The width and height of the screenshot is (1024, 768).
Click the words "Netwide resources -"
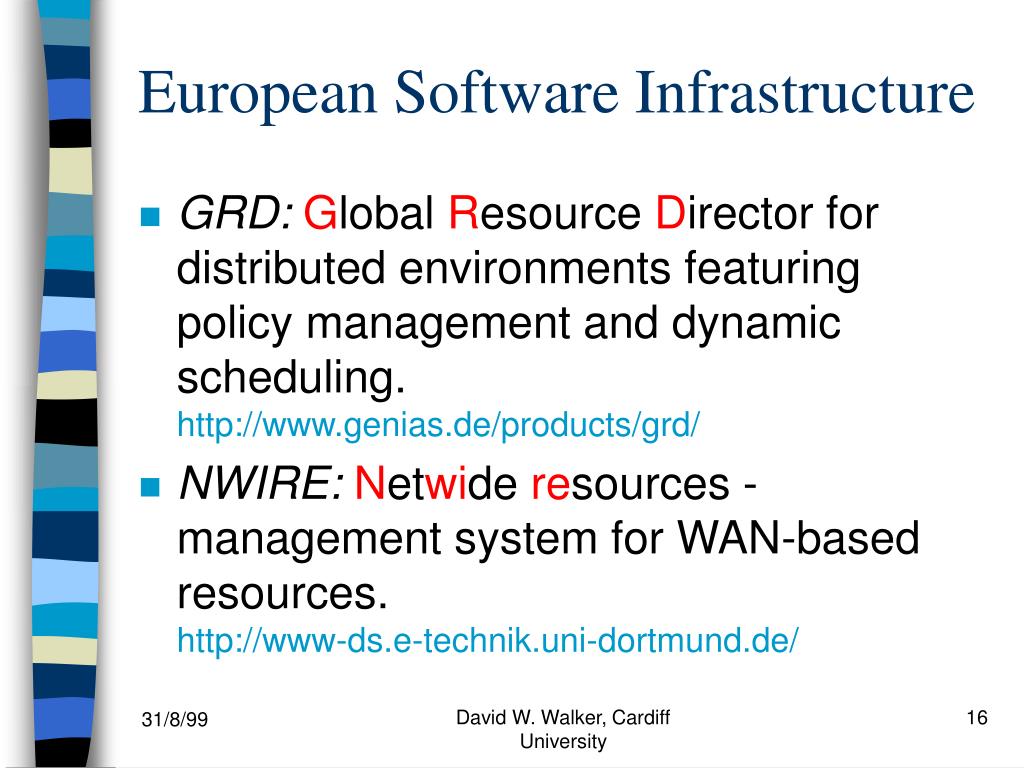556,484
